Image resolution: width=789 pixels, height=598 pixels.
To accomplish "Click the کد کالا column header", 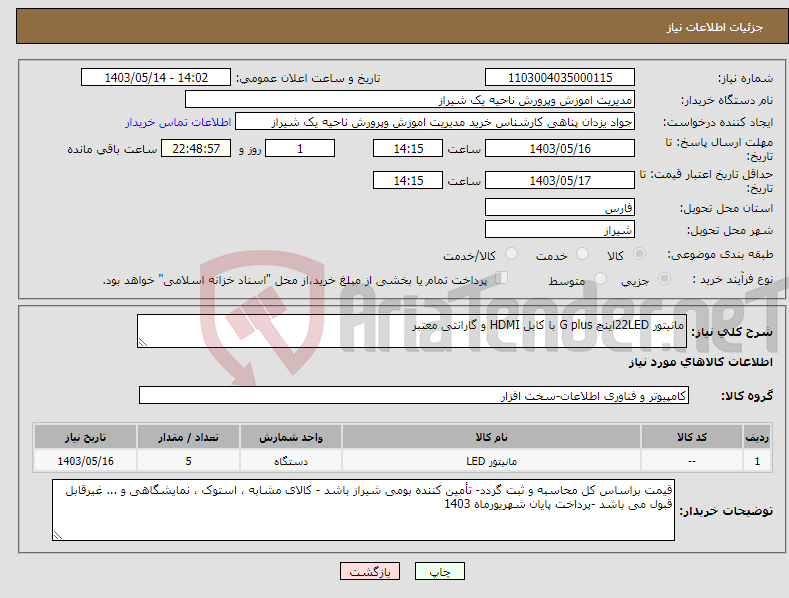I will click(x=691, y=437).
